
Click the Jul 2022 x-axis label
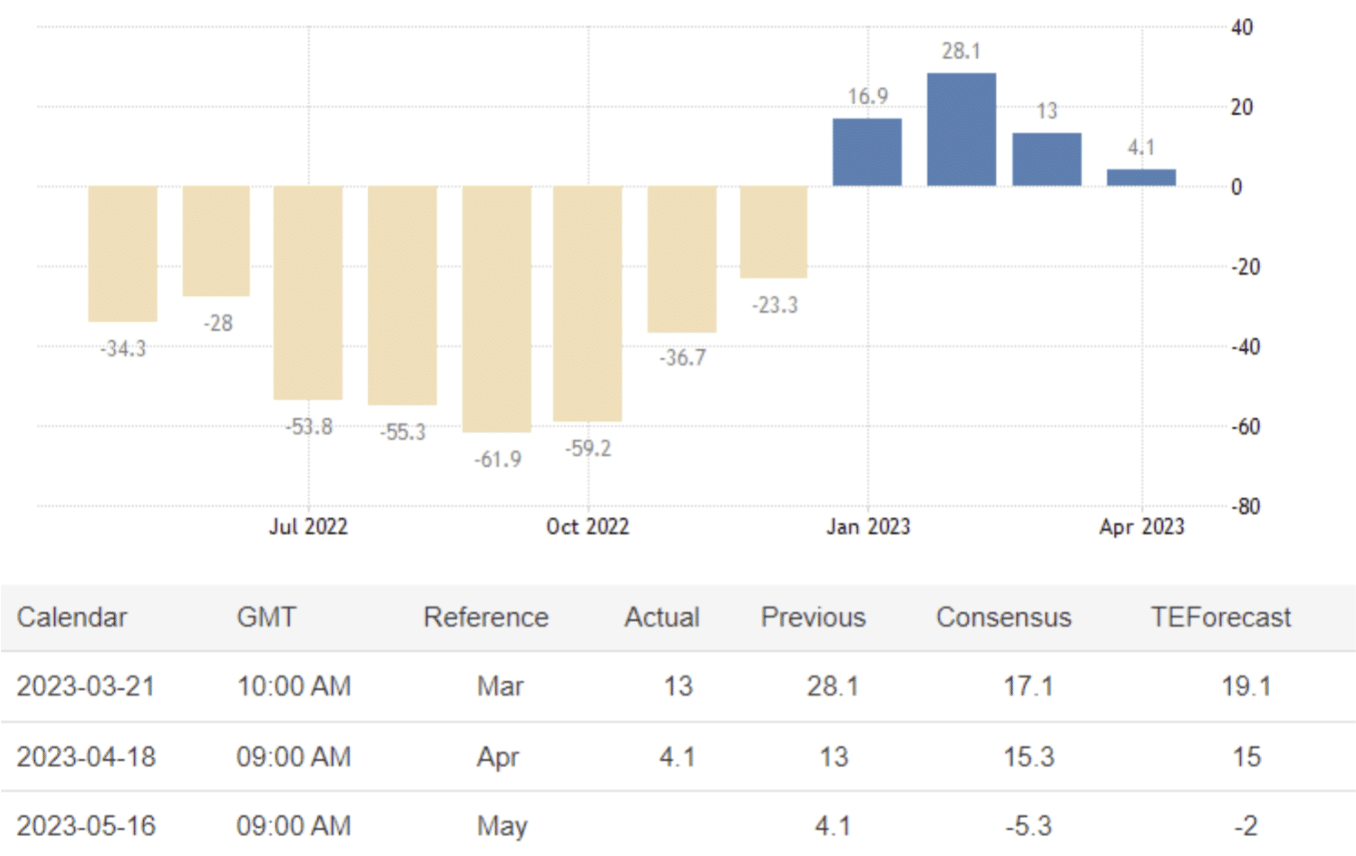[308, 527]
